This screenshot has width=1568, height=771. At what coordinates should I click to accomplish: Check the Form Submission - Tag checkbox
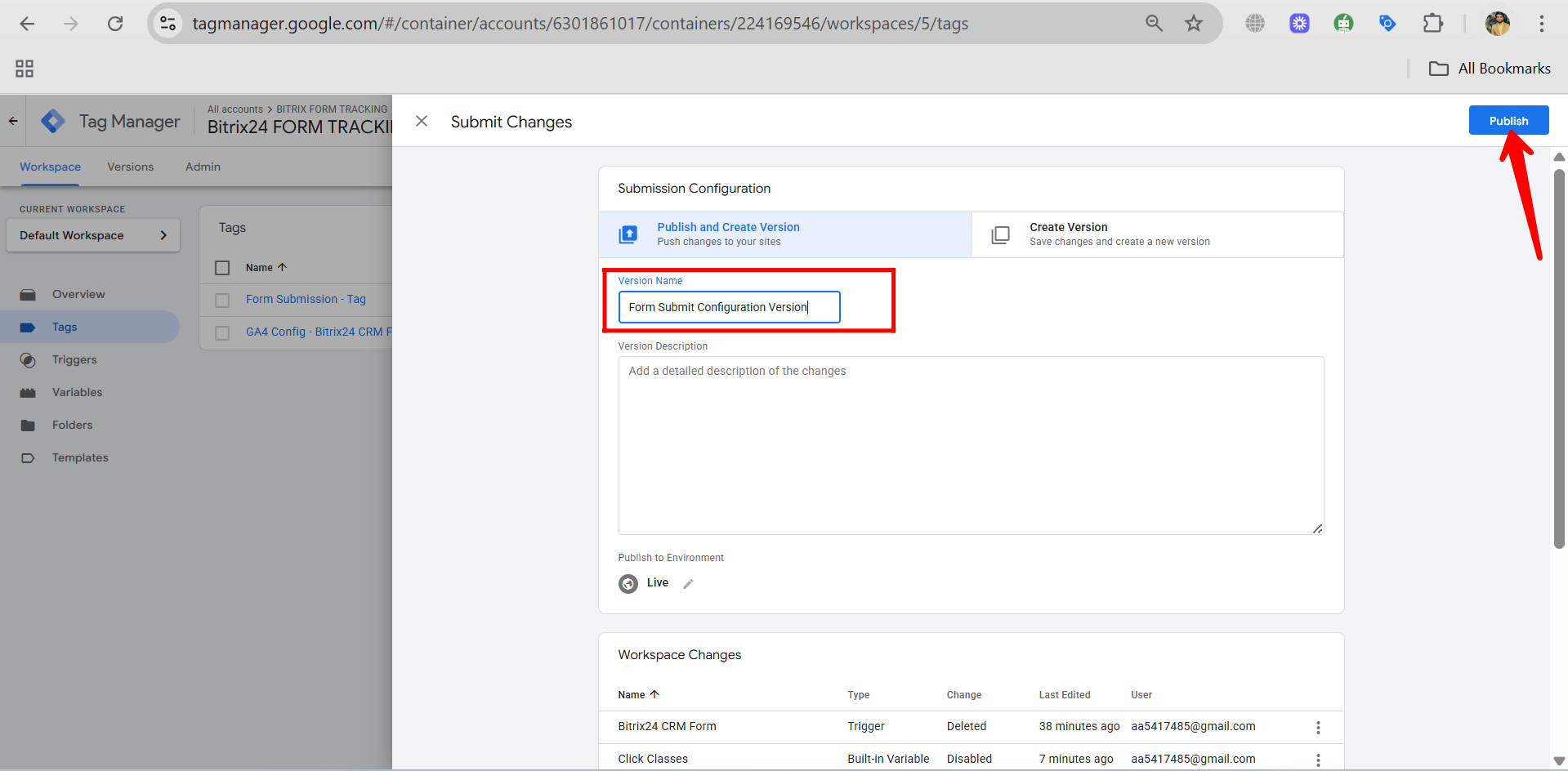pos(222,301)
